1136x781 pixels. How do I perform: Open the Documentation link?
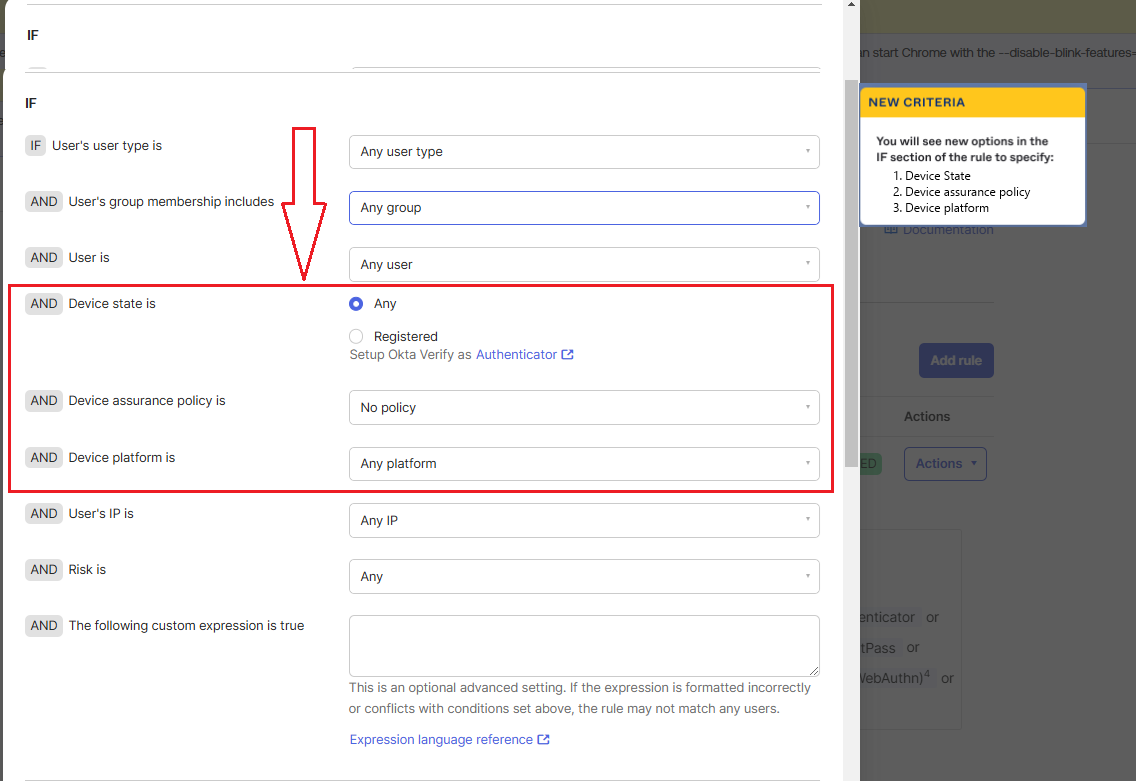click(947, 230)
